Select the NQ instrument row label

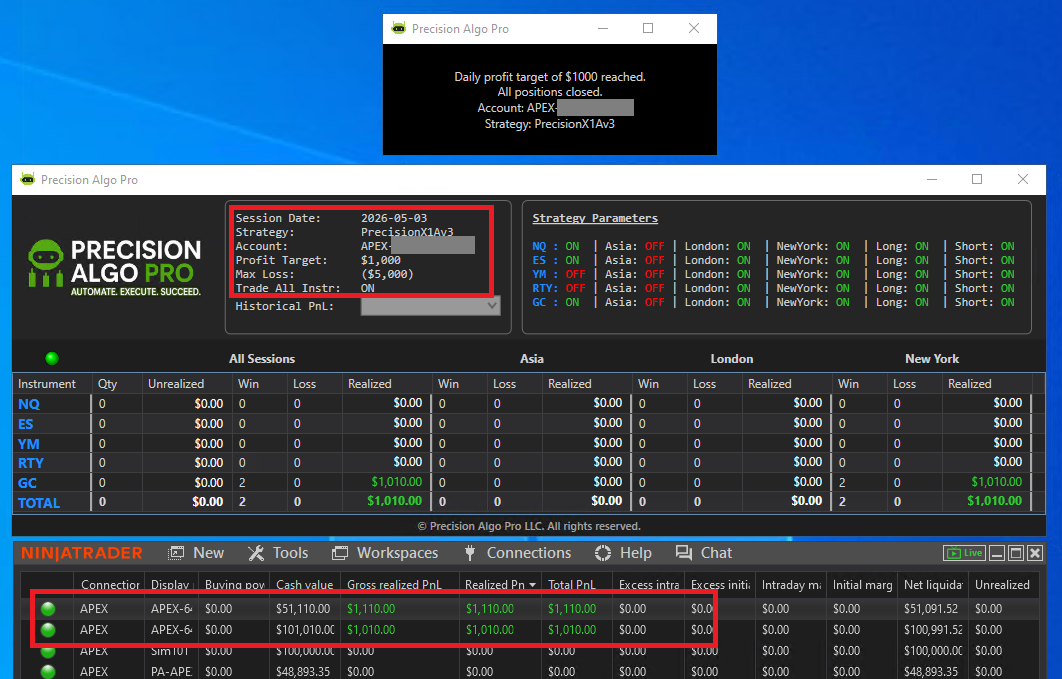28,404
